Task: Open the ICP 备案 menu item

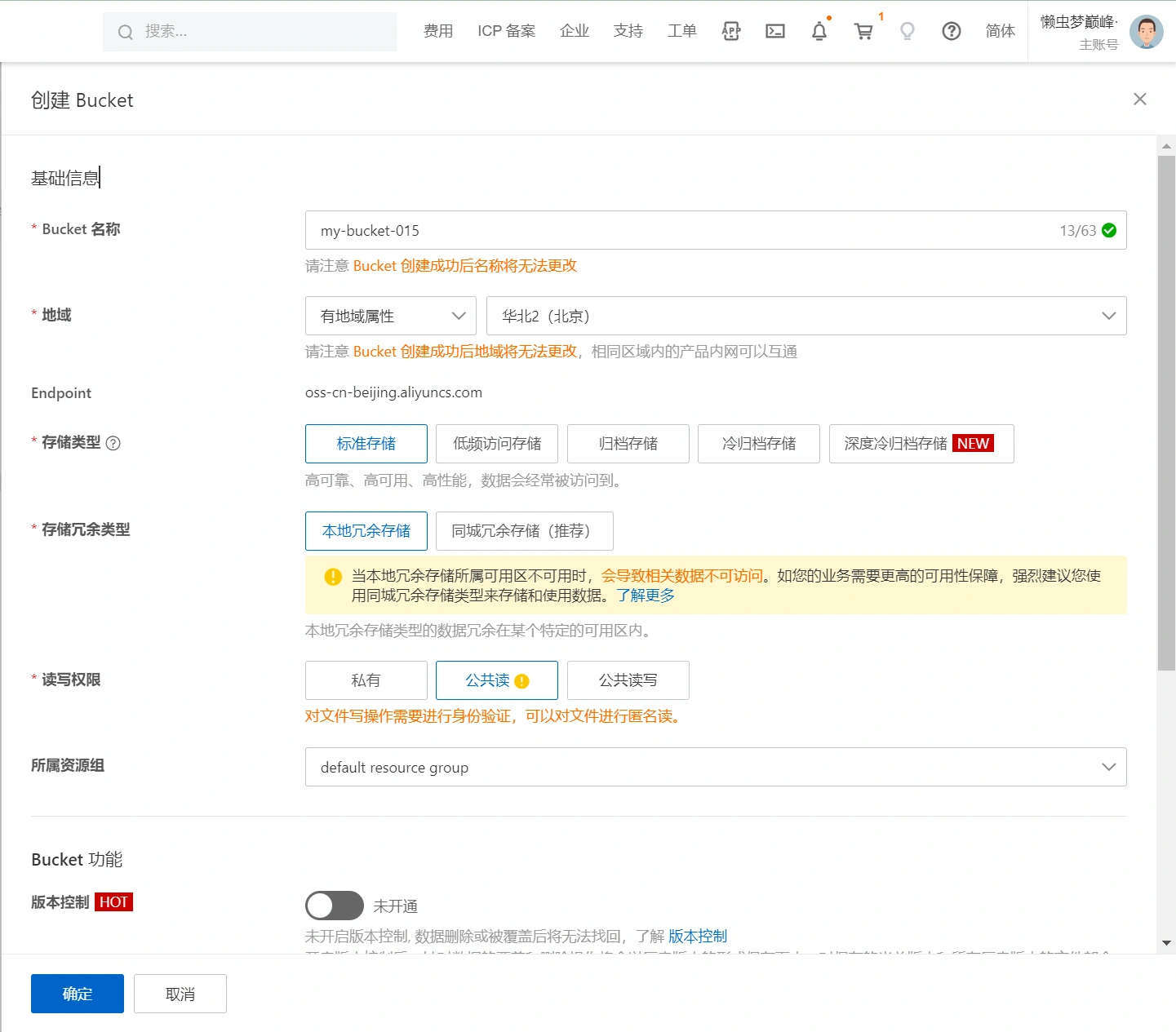Action: (x=506, y=31)
